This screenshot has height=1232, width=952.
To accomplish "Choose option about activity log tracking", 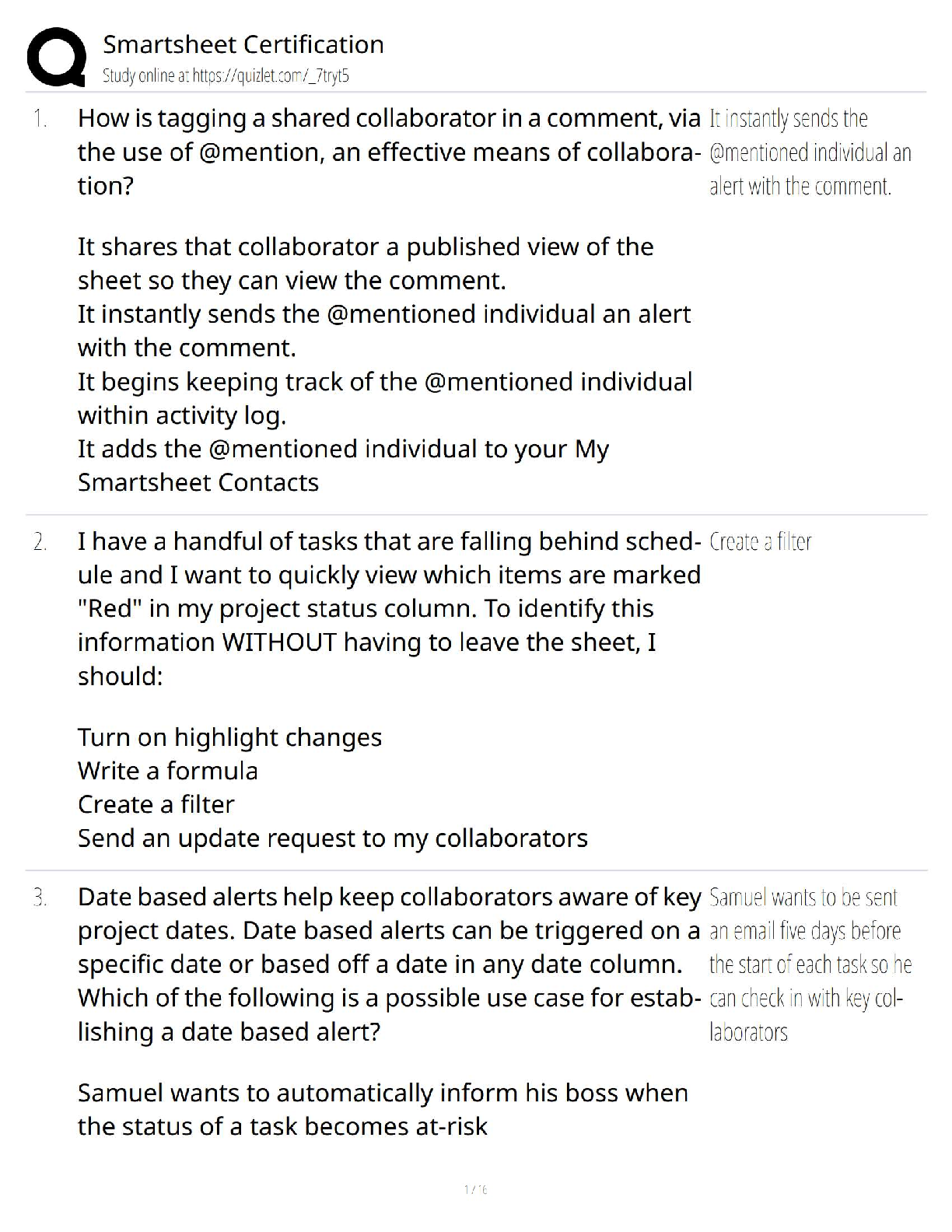I will pyautogui.click(x=384, y=398).
